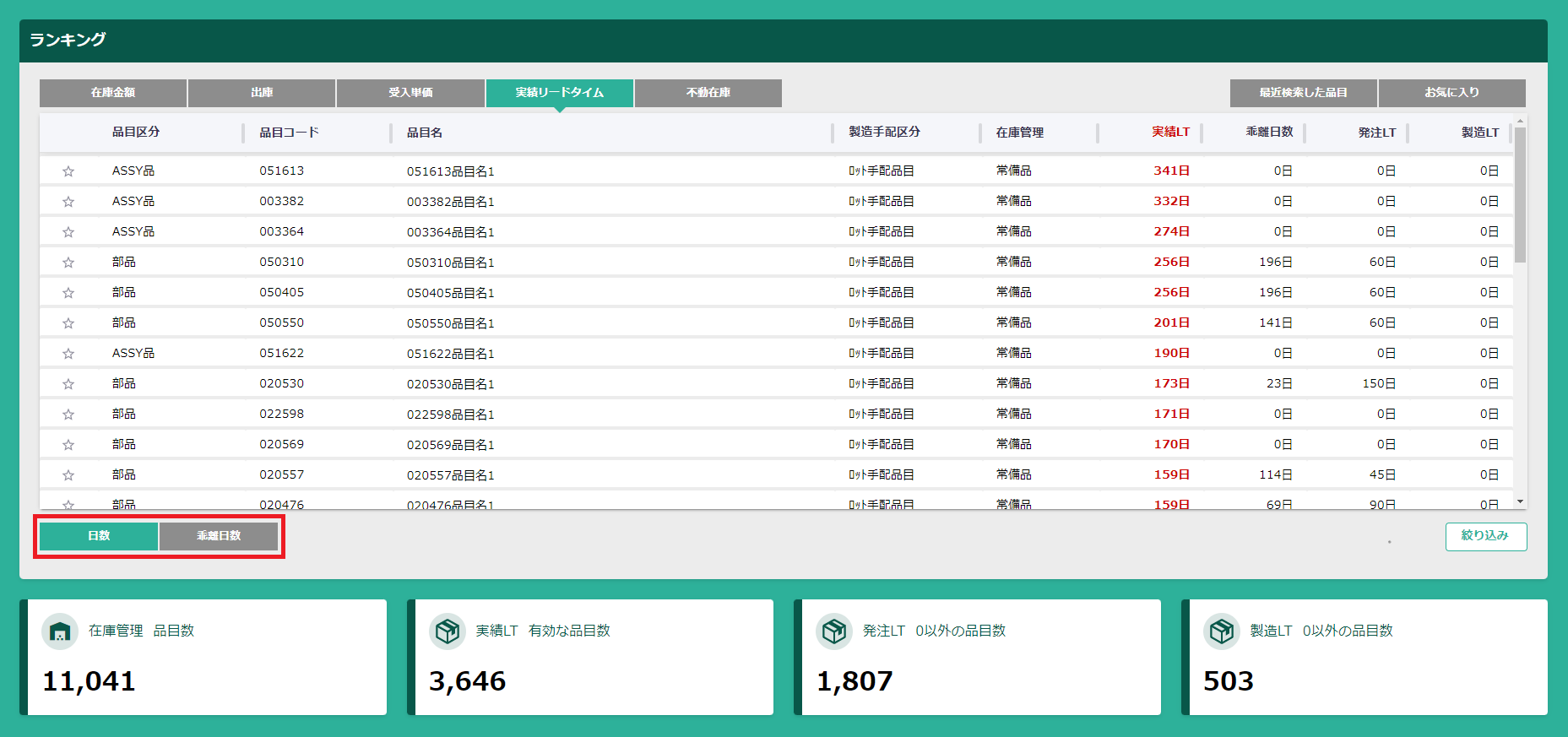Star the favorite icon for item 051613

68,171
